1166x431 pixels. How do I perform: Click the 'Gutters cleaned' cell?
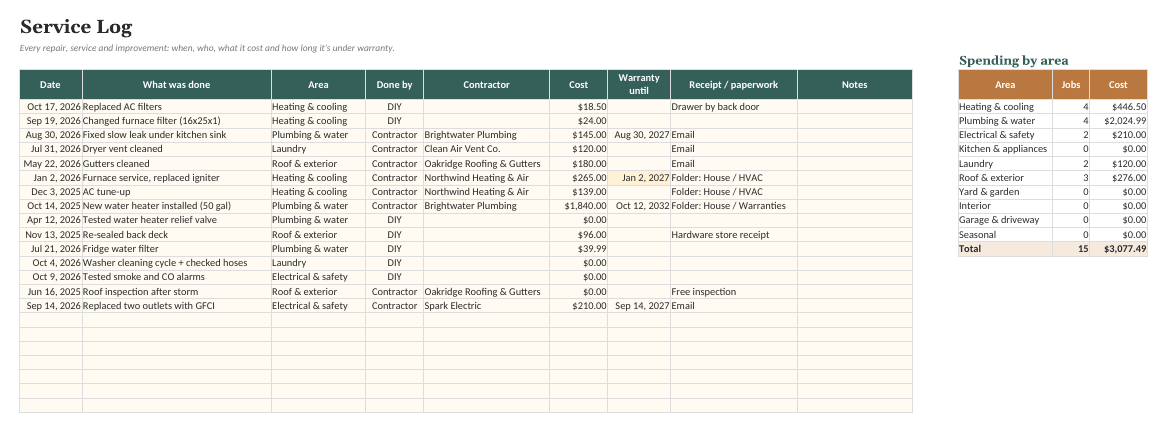click(176, 163)
